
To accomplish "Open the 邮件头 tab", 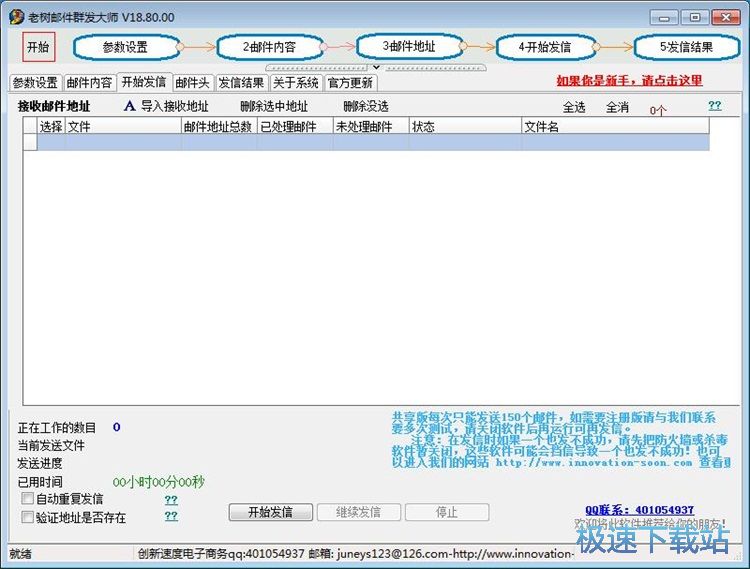I will (x=193, y=83).
